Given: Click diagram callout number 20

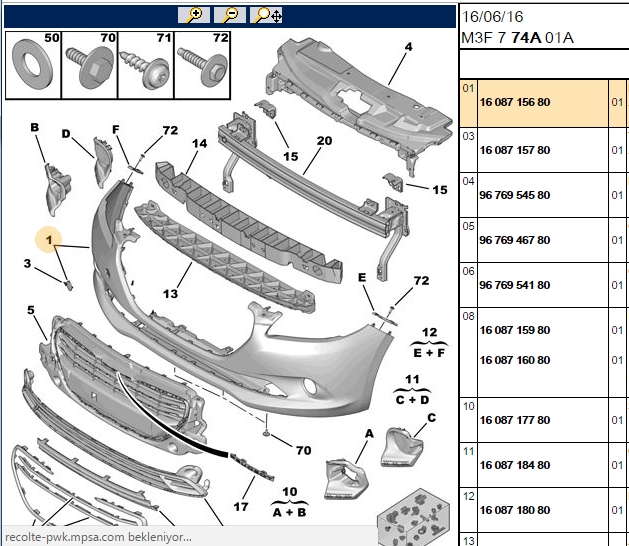Looking at the screenshot, I should pos(324,140).
